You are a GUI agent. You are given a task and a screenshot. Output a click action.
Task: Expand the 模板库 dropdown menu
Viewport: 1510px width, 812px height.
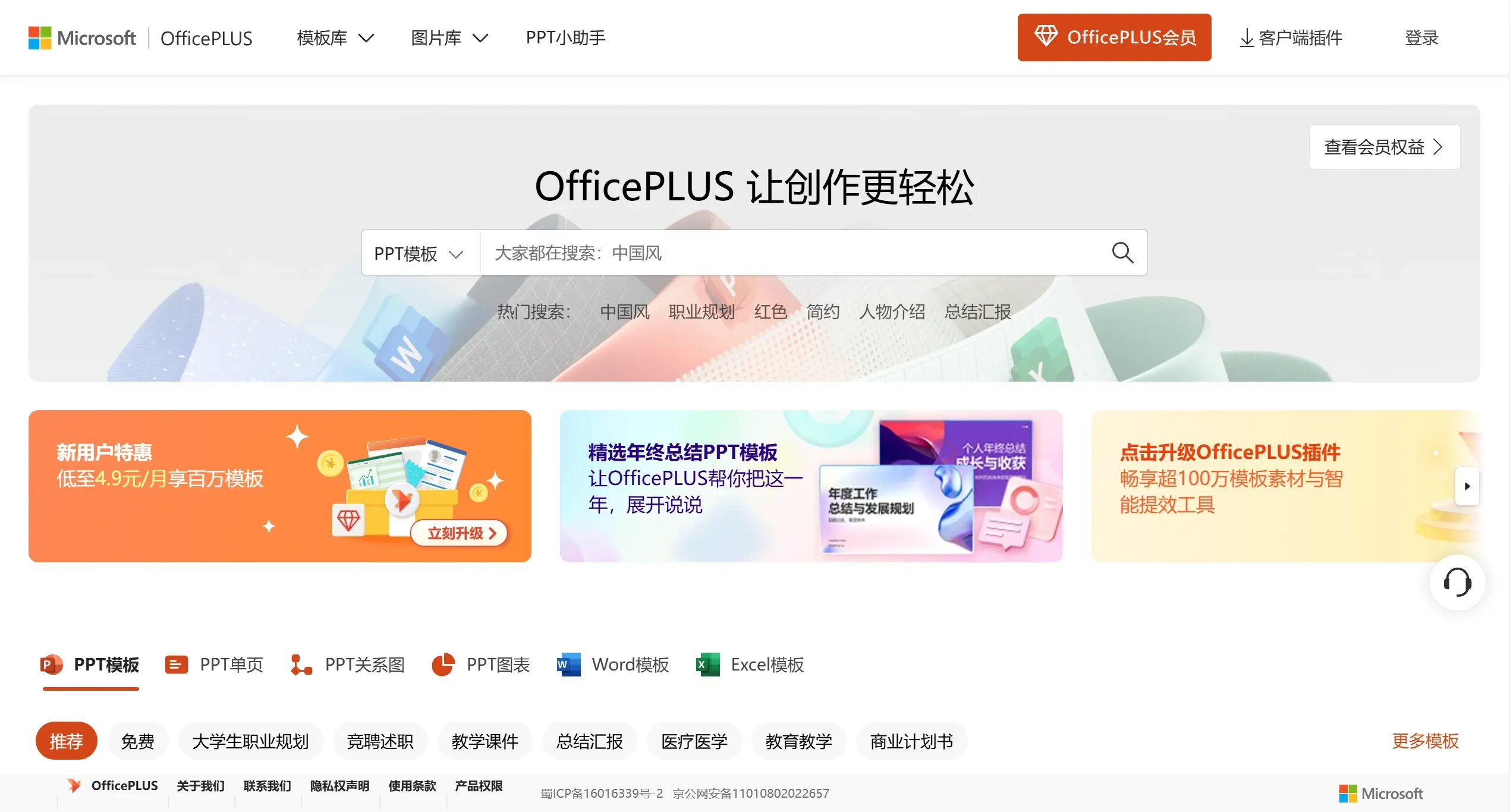coord(334,37)
